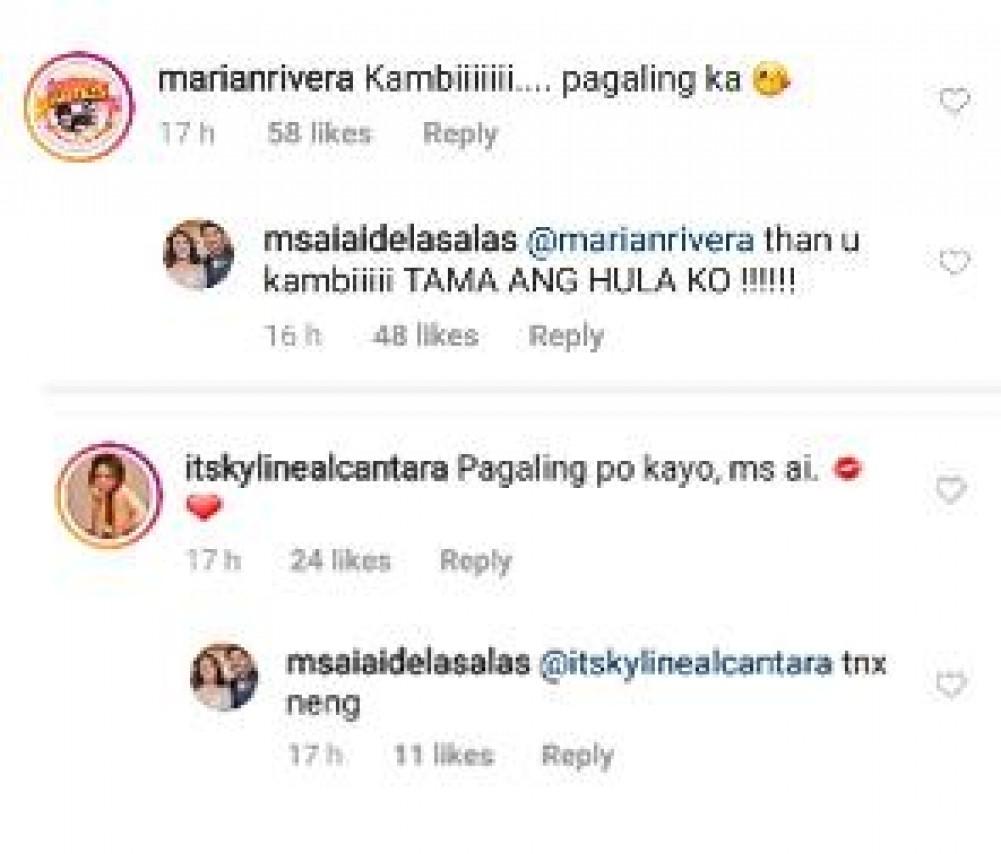The height and width of the screenshot is (854, 1001).
Task: Open the @itskylinealcantara mention link
Action: point(686,664)
